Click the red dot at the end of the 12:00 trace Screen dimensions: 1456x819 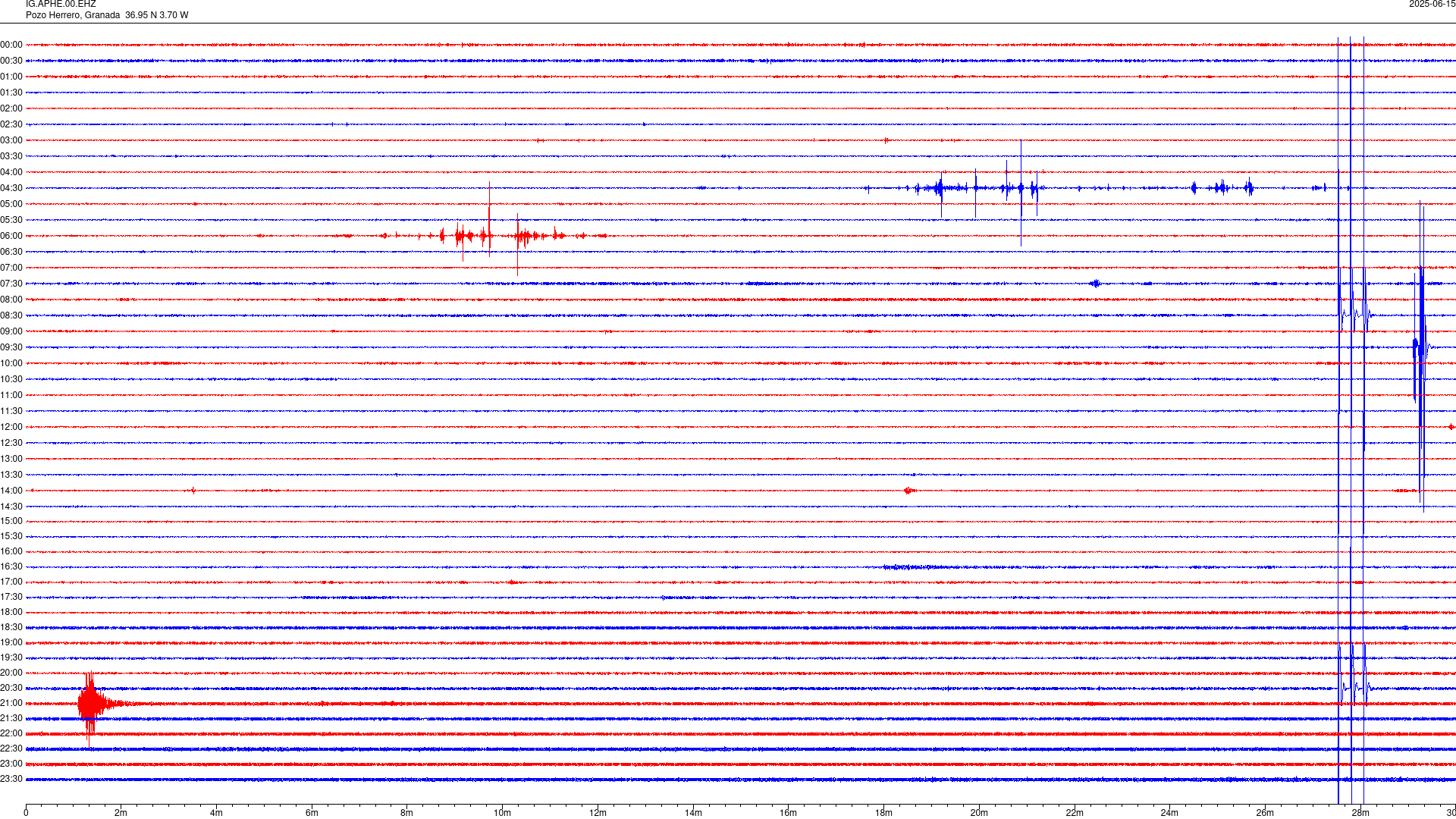1451,427
